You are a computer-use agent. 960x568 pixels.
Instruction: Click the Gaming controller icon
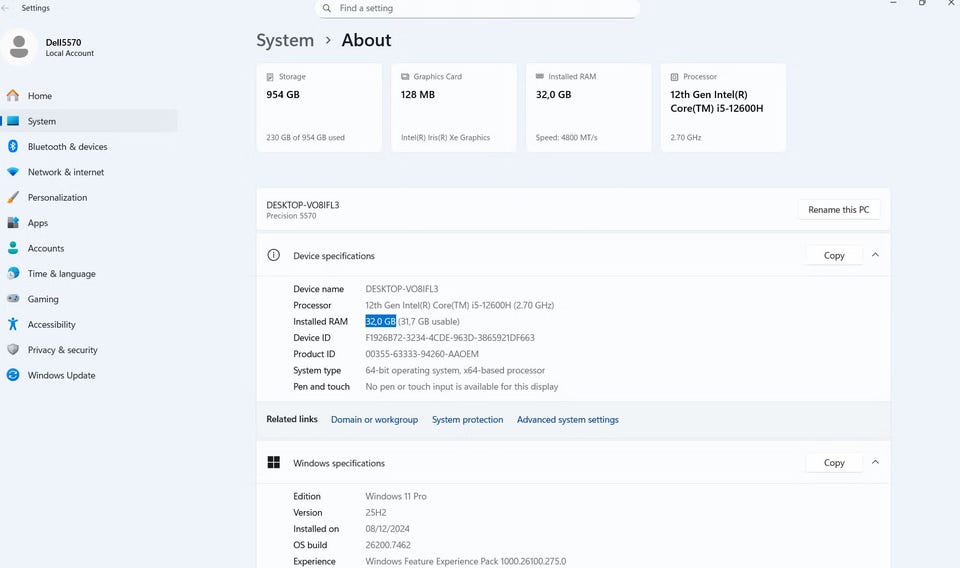point(13,299)
